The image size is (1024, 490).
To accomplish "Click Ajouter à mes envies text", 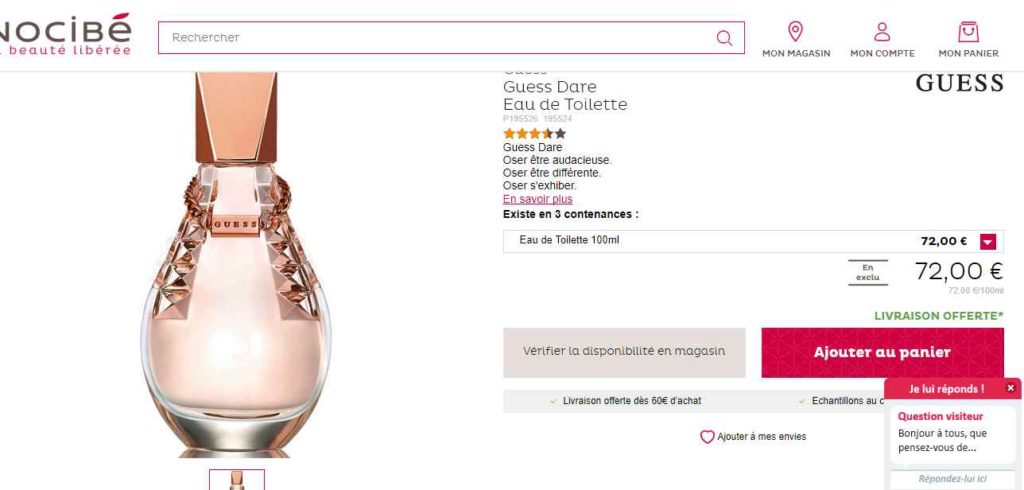I will [x=761, y=437].
